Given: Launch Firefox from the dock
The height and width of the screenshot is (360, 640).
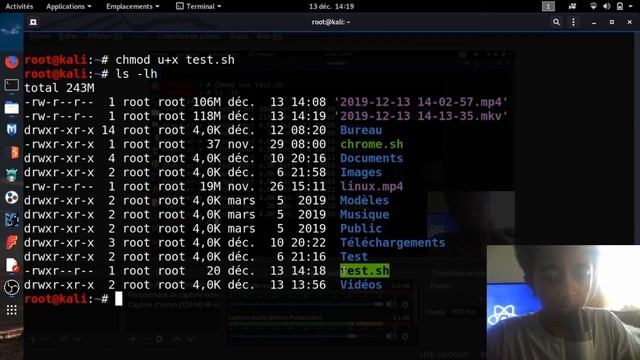Looking at the screenshot, I should click(x=11, y=62).
